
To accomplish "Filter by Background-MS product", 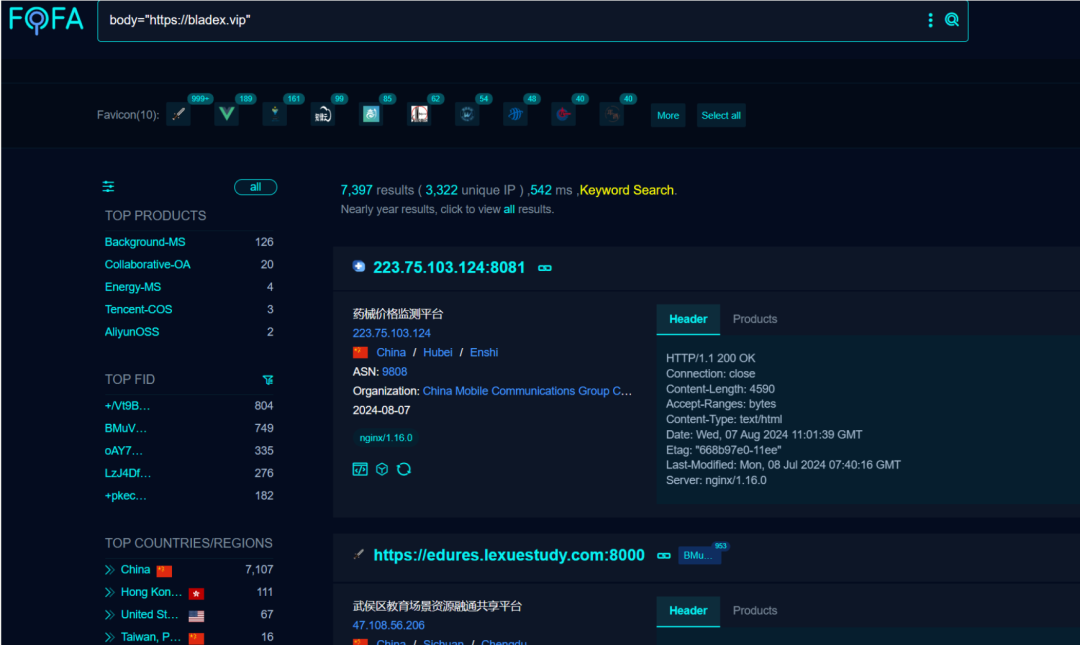I will coord(145,242).
